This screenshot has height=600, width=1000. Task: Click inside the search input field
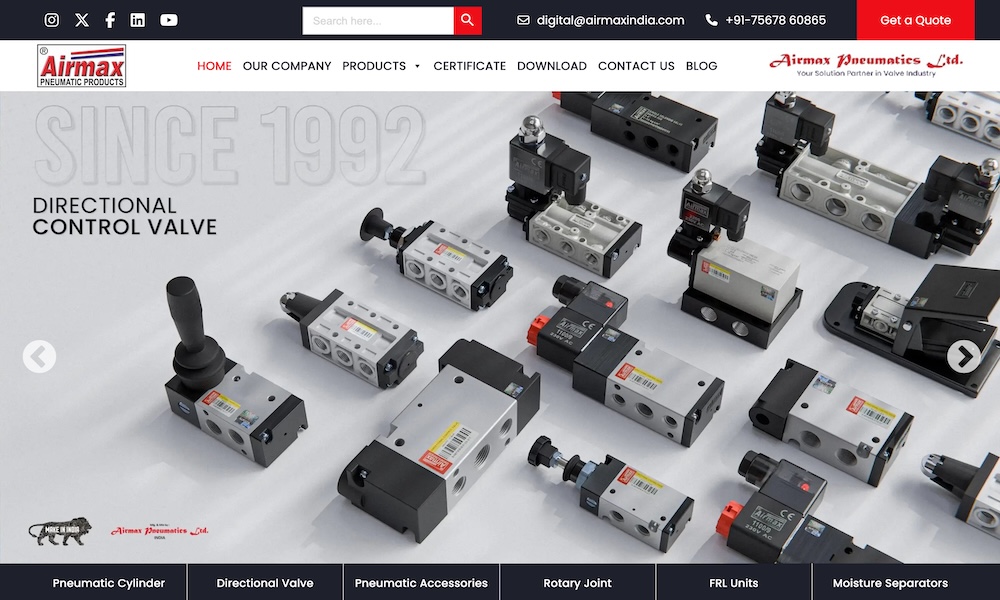click(380, 19)
